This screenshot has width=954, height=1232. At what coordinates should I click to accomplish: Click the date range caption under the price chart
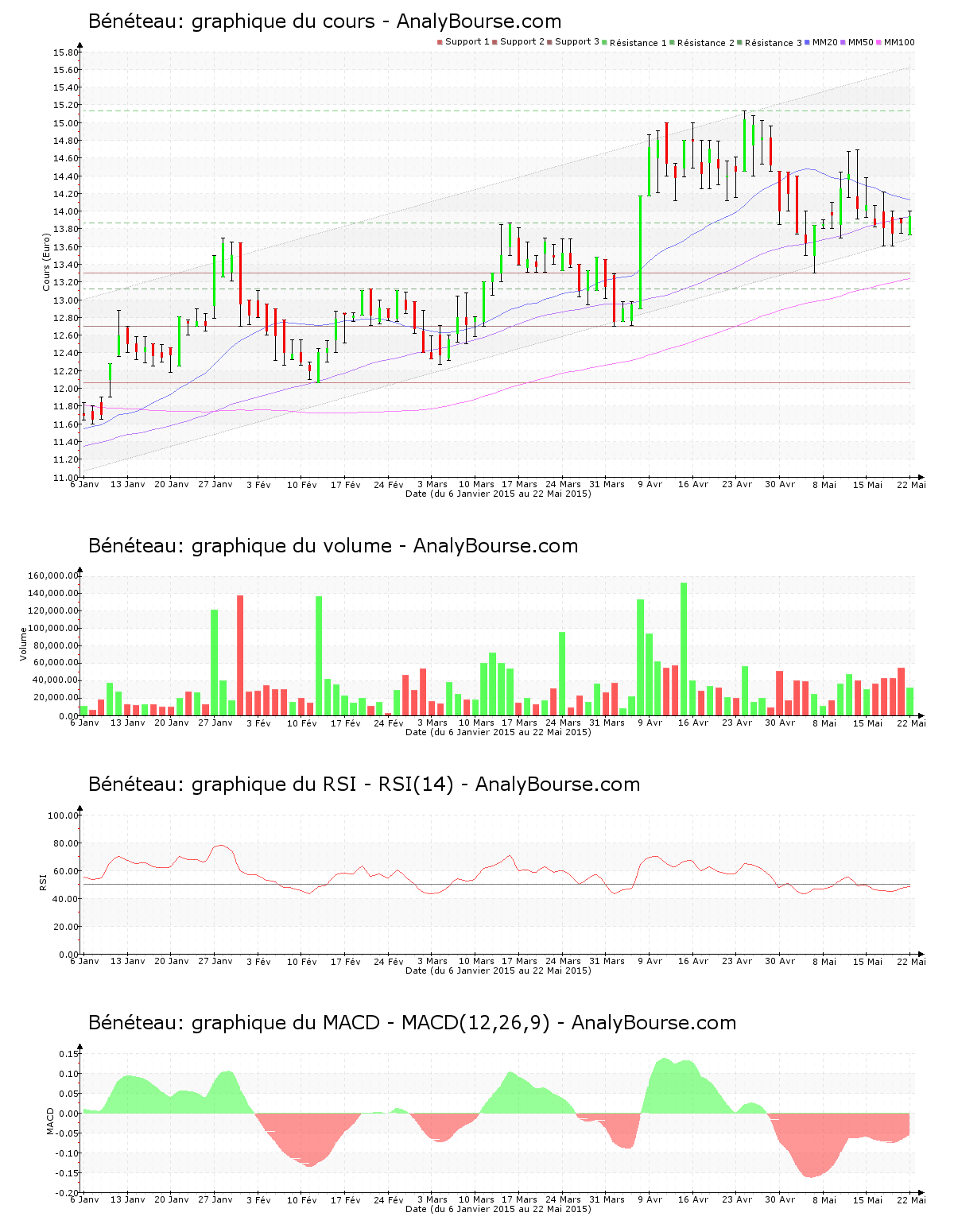tap(498, 494)
